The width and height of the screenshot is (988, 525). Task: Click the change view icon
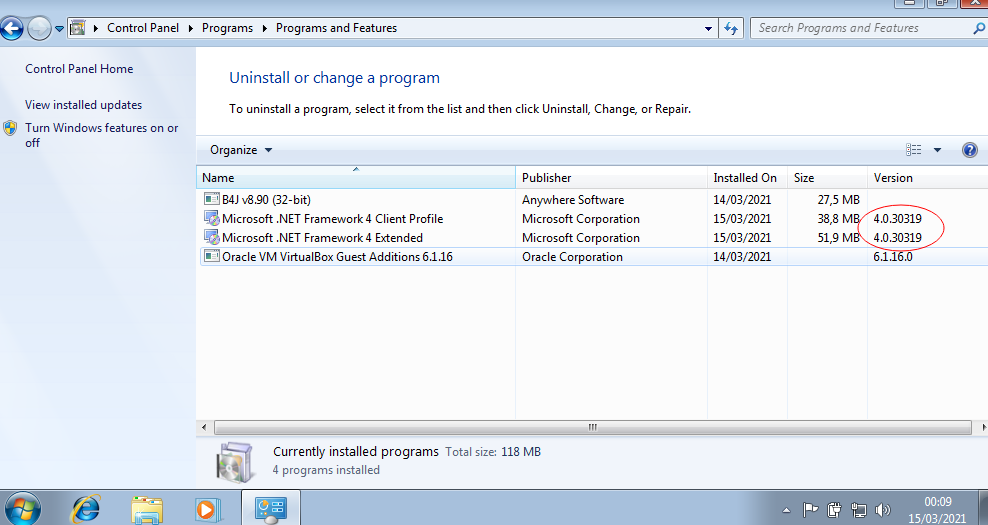coord(914,149)
